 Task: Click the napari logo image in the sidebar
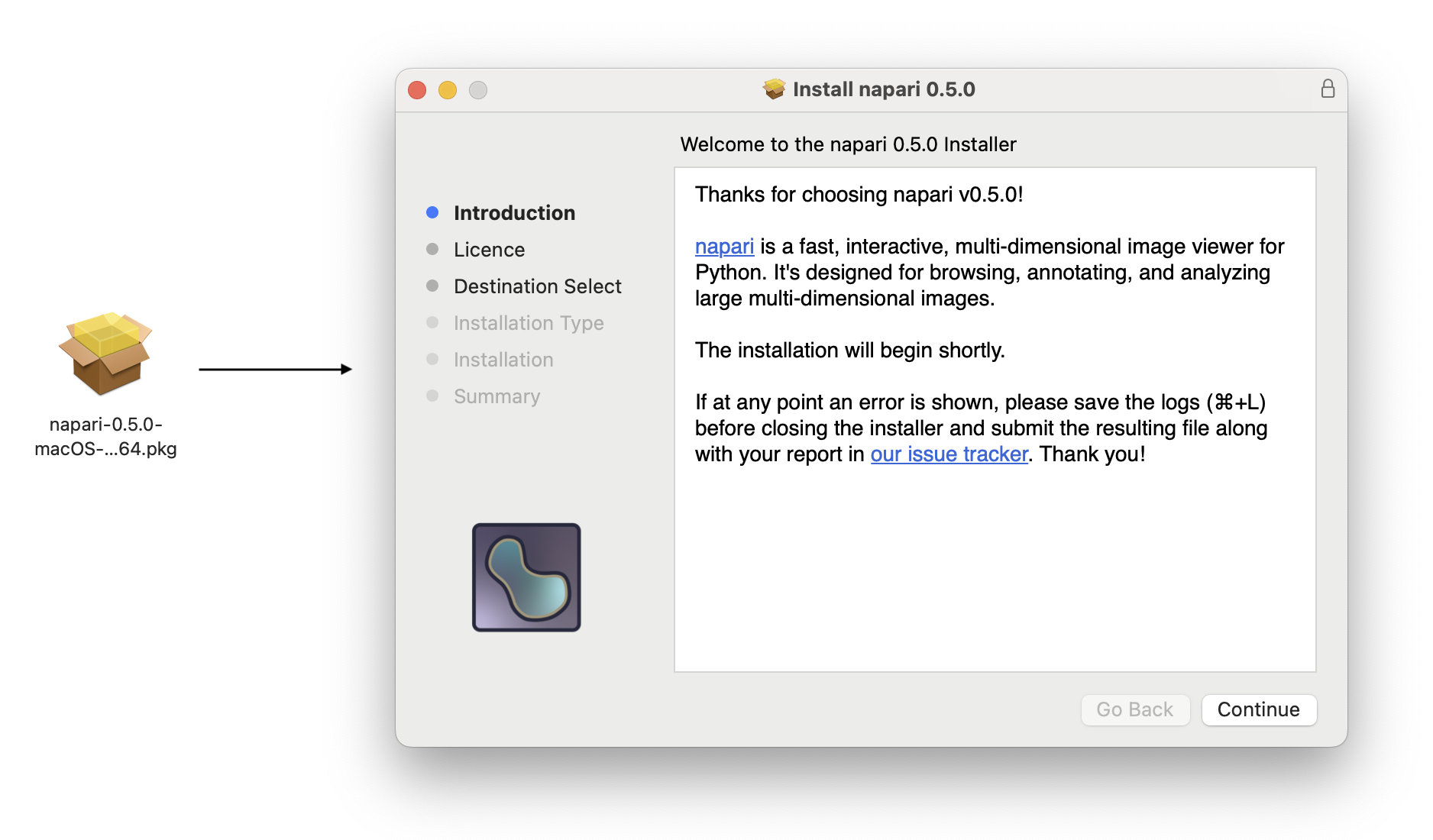point(526,577)
